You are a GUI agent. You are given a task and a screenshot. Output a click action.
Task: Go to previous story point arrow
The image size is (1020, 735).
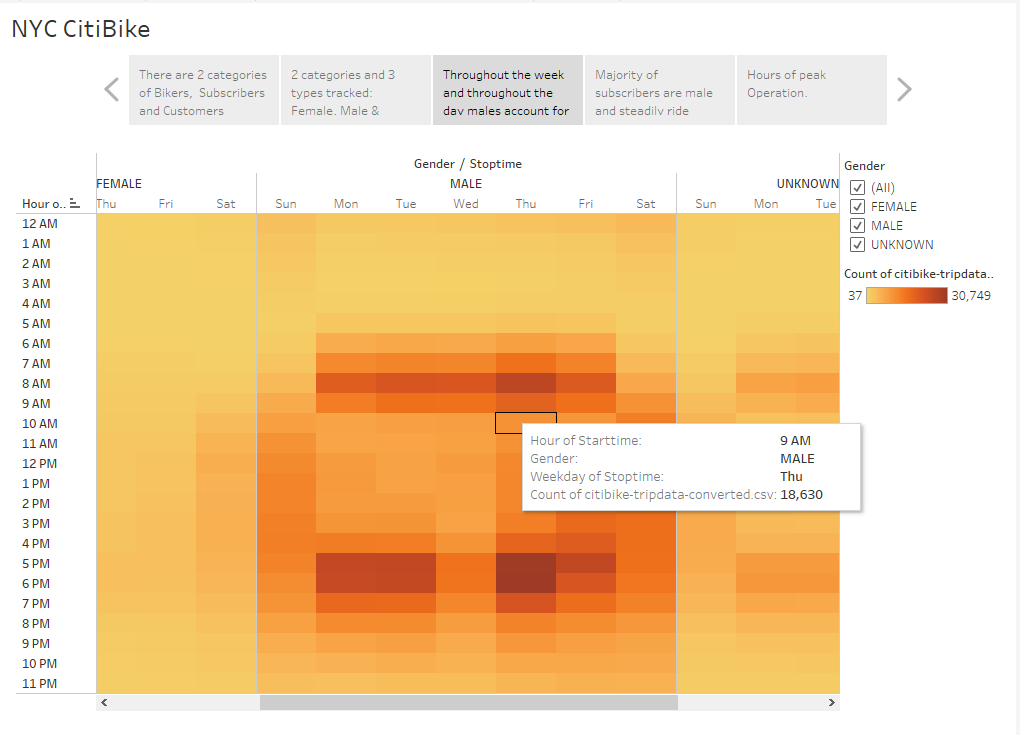tap(112, 90)
